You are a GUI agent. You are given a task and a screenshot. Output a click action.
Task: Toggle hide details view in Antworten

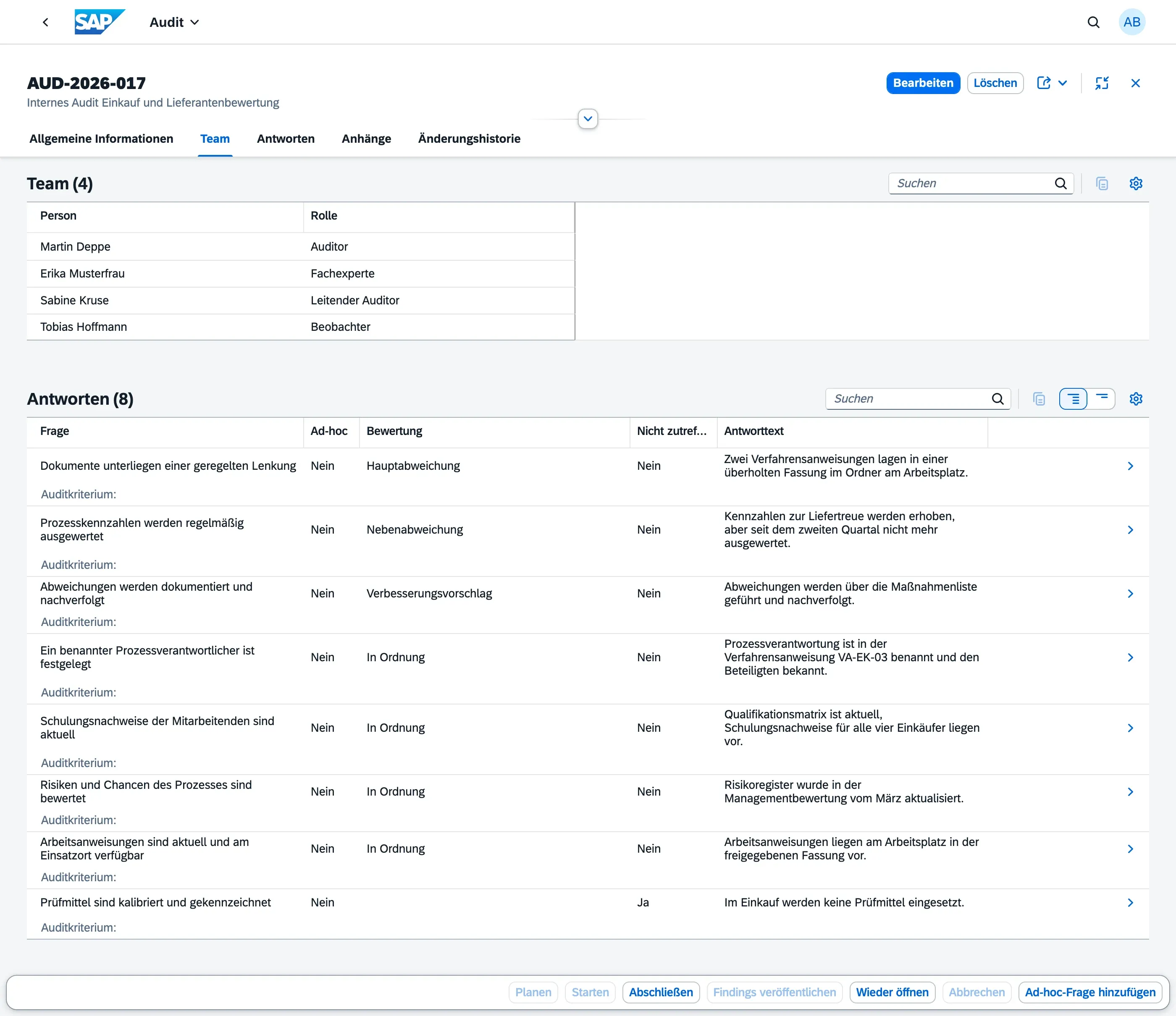[1101, 399]
